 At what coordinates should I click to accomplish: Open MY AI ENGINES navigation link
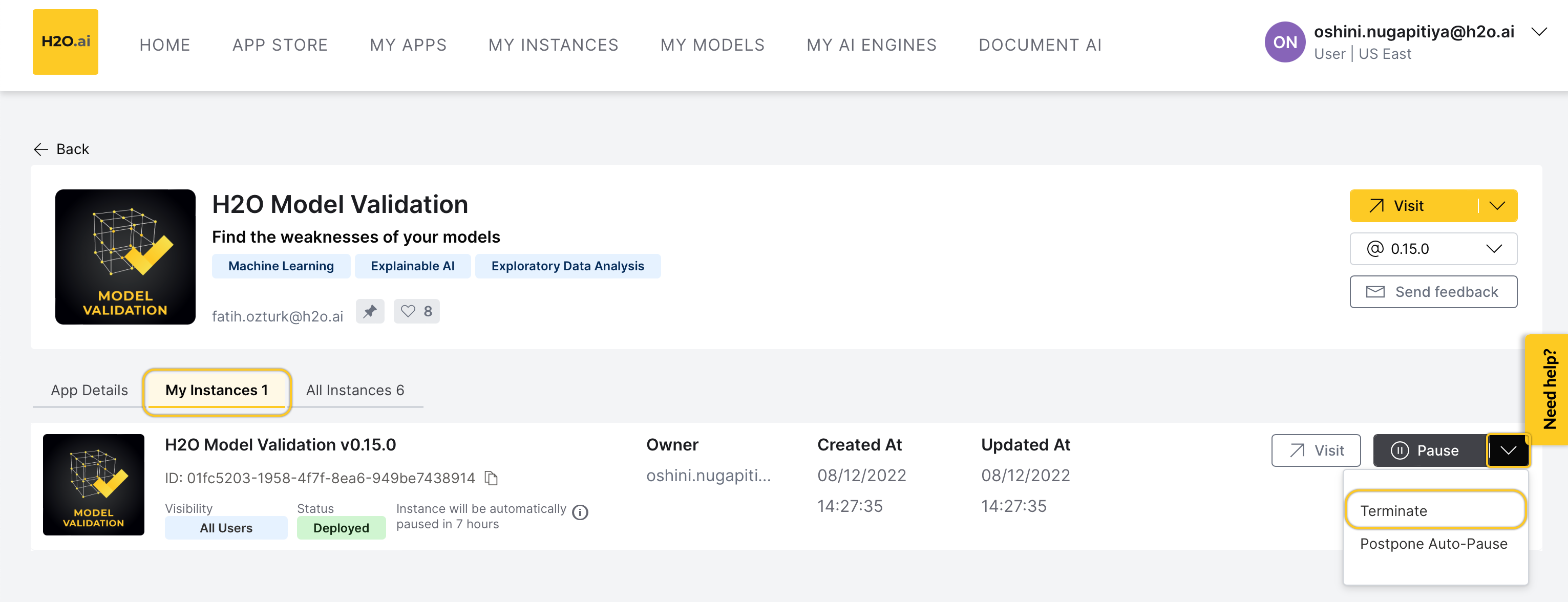[871, 45]
